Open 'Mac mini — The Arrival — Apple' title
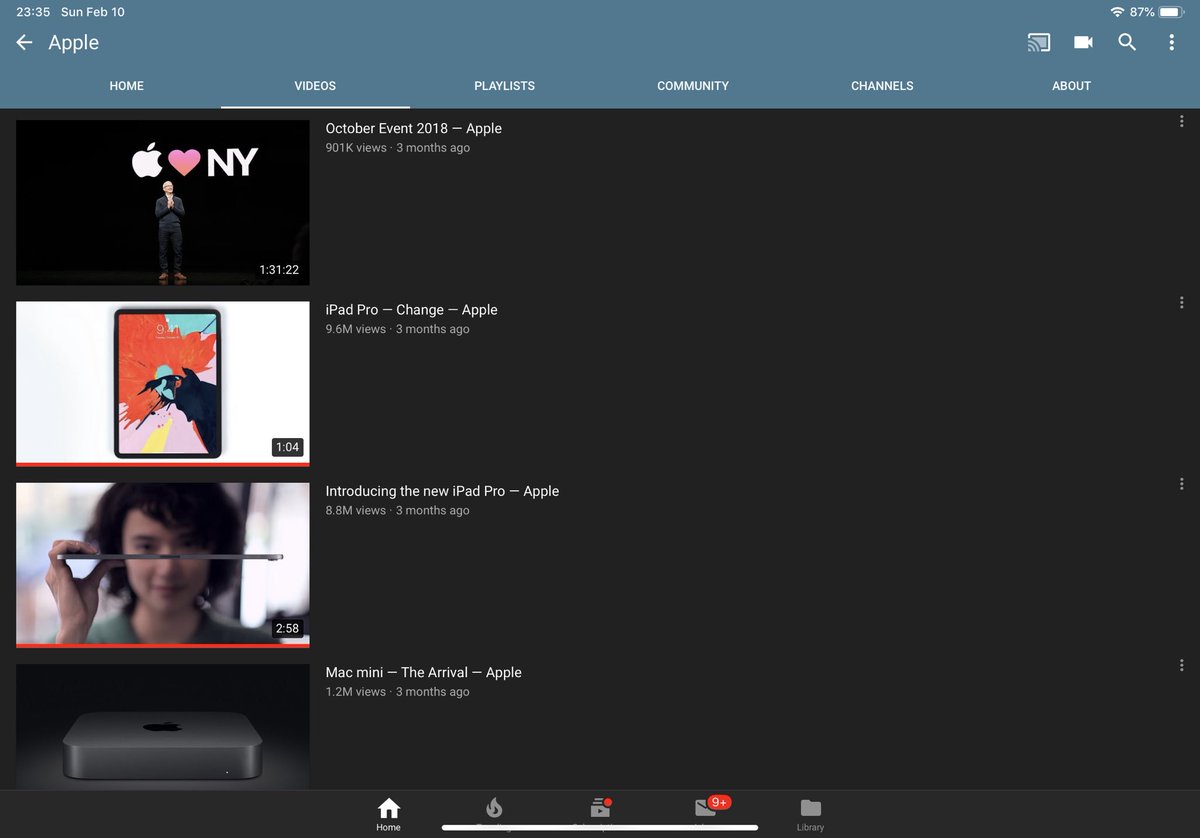 (x=424, y=672)
